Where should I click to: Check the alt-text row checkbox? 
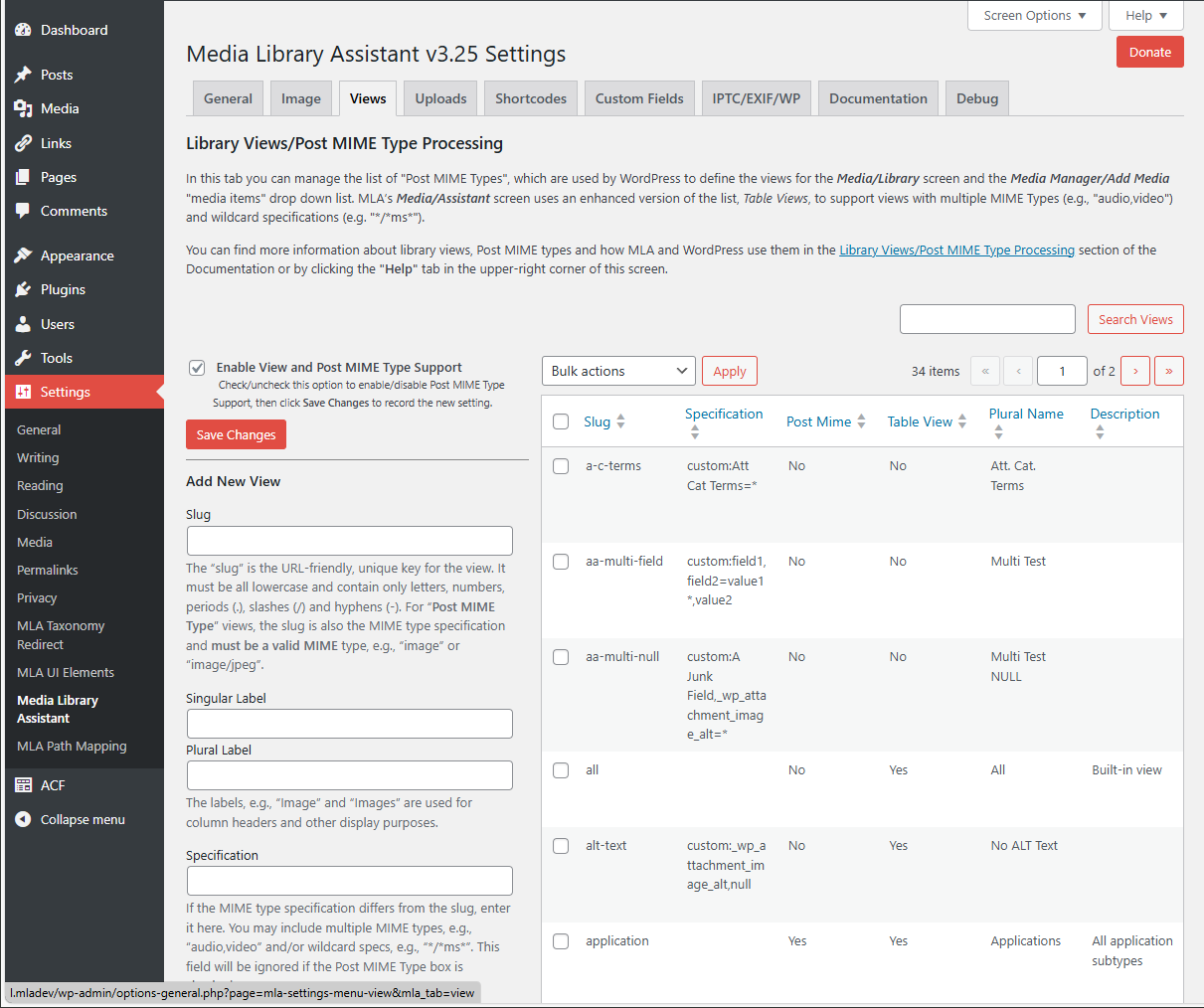pyautogui.click(x=560, y=845)
